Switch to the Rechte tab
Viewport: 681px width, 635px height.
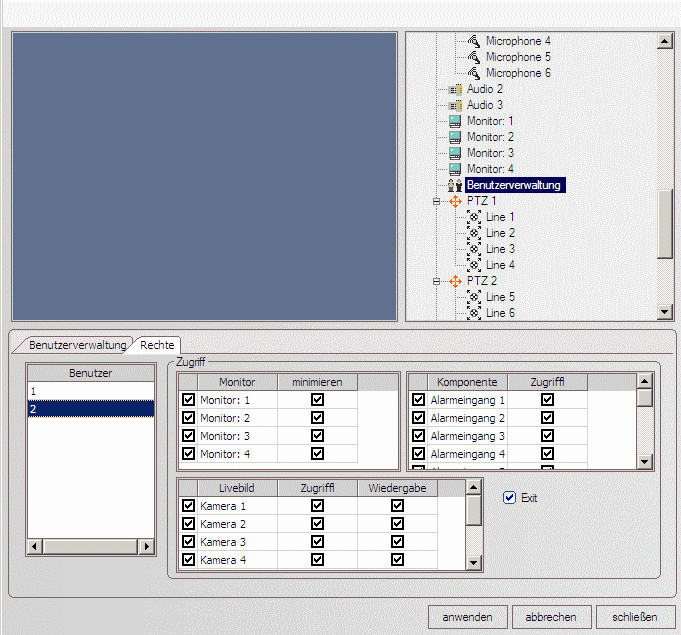coord(157,345)
